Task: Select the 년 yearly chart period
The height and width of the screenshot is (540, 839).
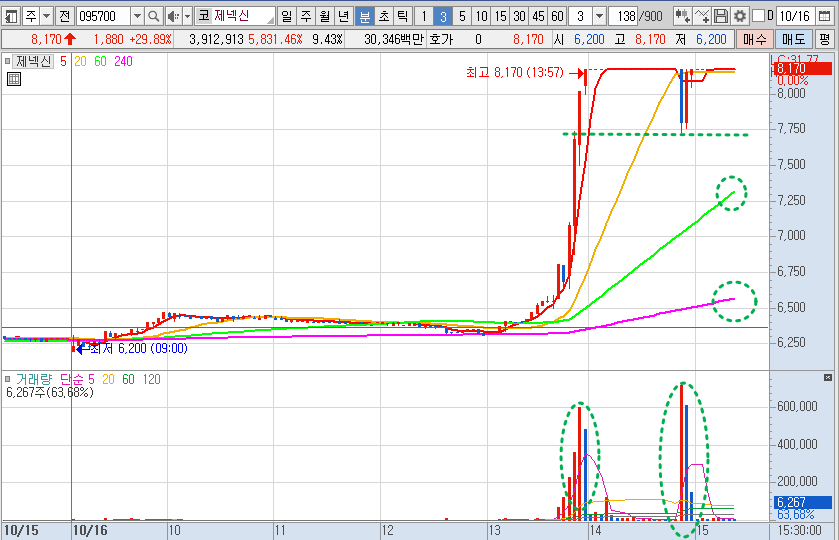Action: 344,16
